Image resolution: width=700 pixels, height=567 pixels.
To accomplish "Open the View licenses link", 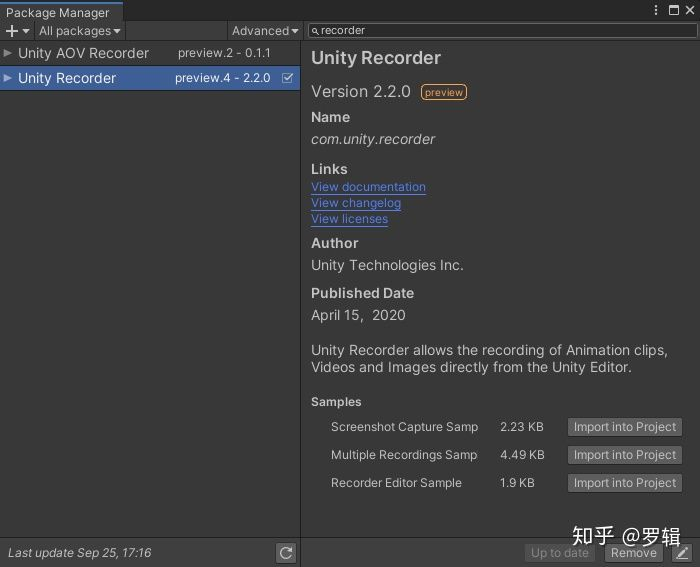I will [350, 219].
